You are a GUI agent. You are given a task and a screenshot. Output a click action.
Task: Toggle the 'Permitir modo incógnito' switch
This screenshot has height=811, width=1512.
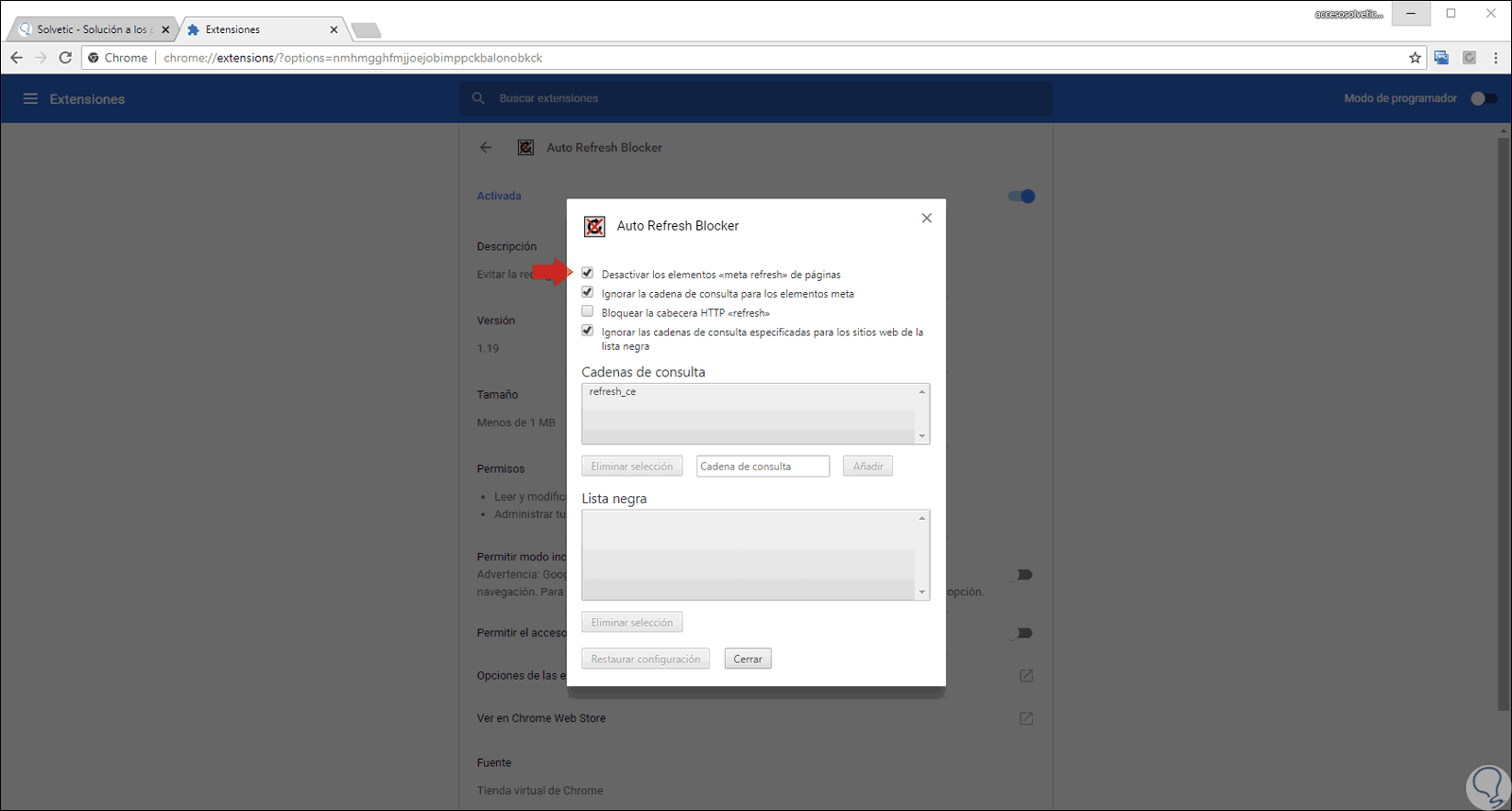coord(1022,575)
